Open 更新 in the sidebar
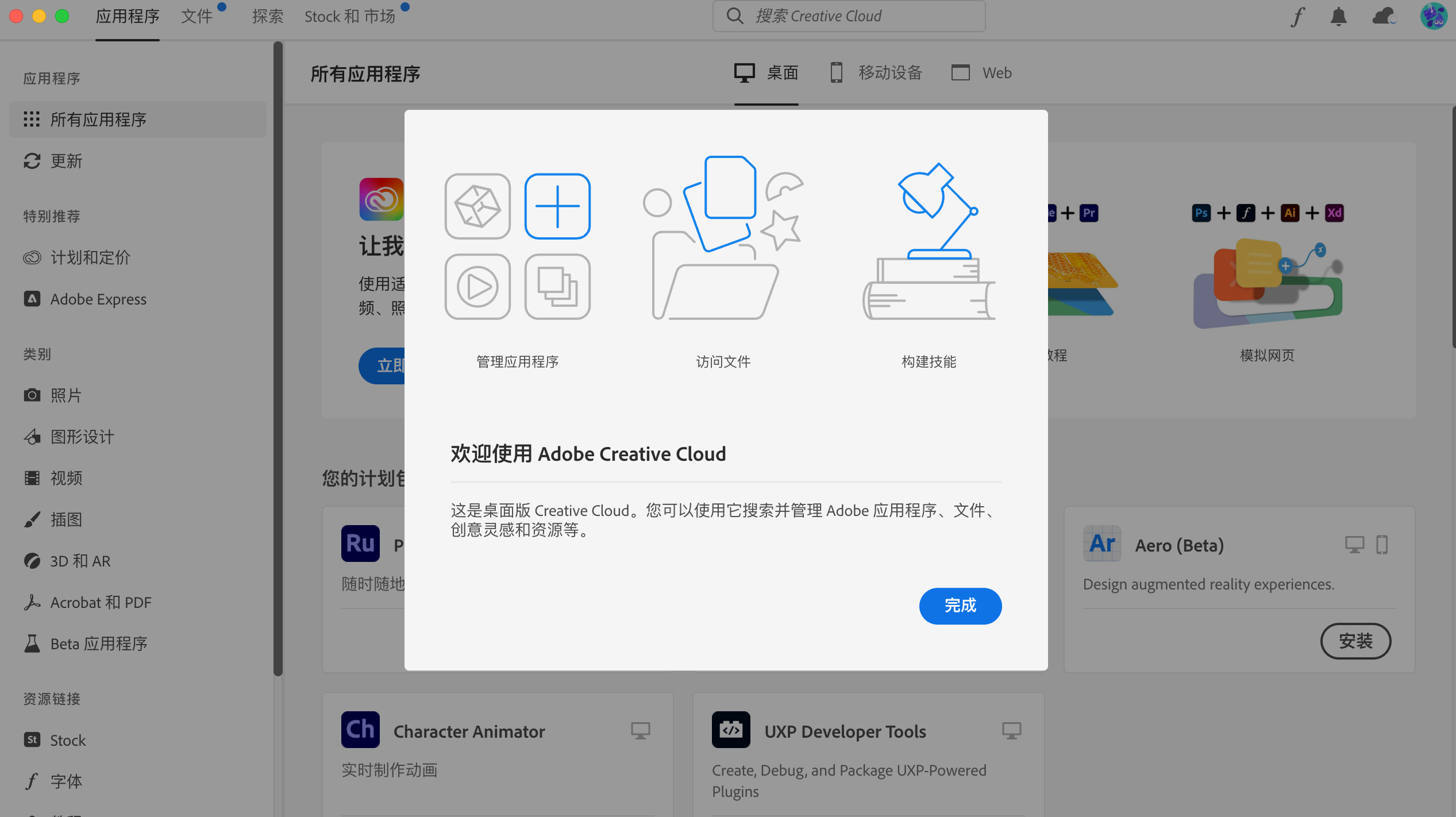Viewport: 1456px width, 817px height. [138, 161]
